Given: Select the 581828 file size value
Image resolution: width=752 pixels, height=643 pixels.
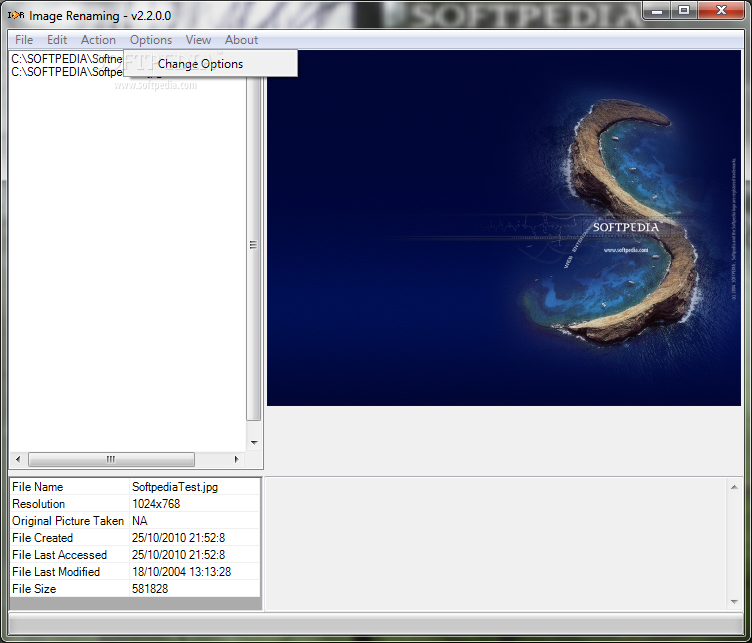Looking at the screenshot, I should [x=195, y=588].
